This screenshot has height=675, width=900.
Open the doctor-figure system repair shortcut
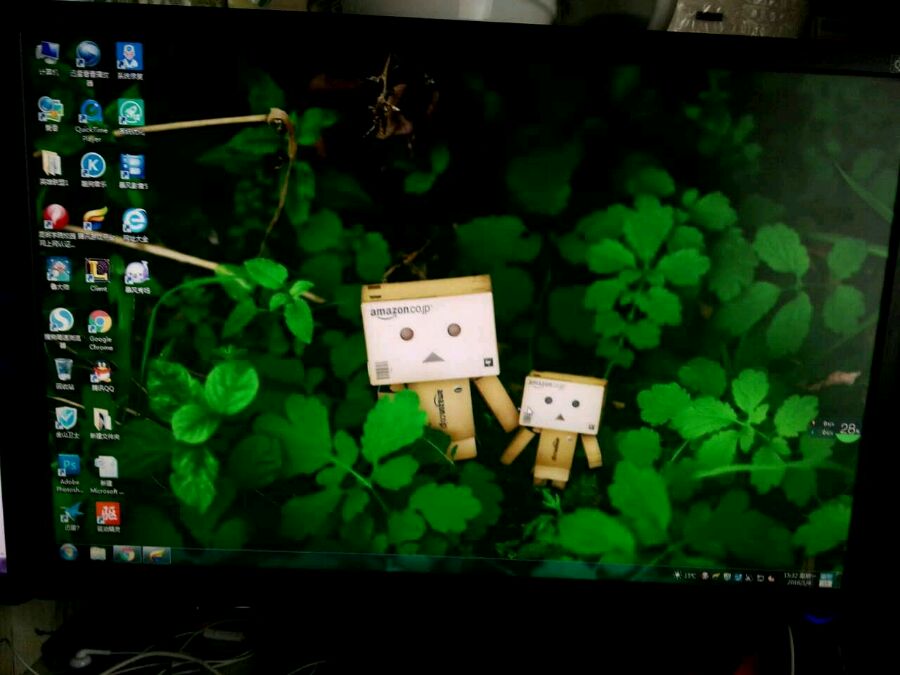(x=129, y=60)
